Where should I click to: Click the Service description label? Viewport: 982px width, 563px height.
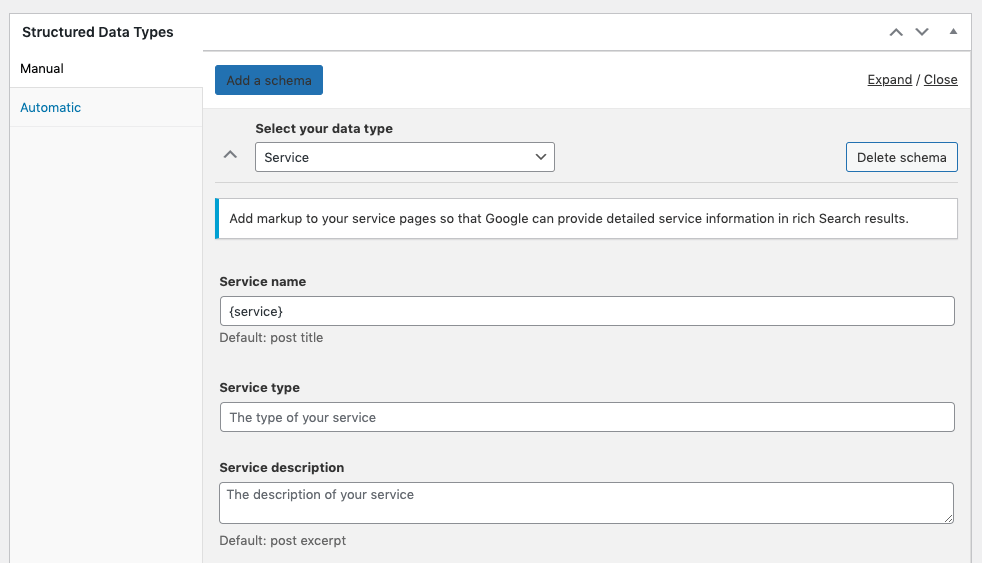(x=281, y=467)
